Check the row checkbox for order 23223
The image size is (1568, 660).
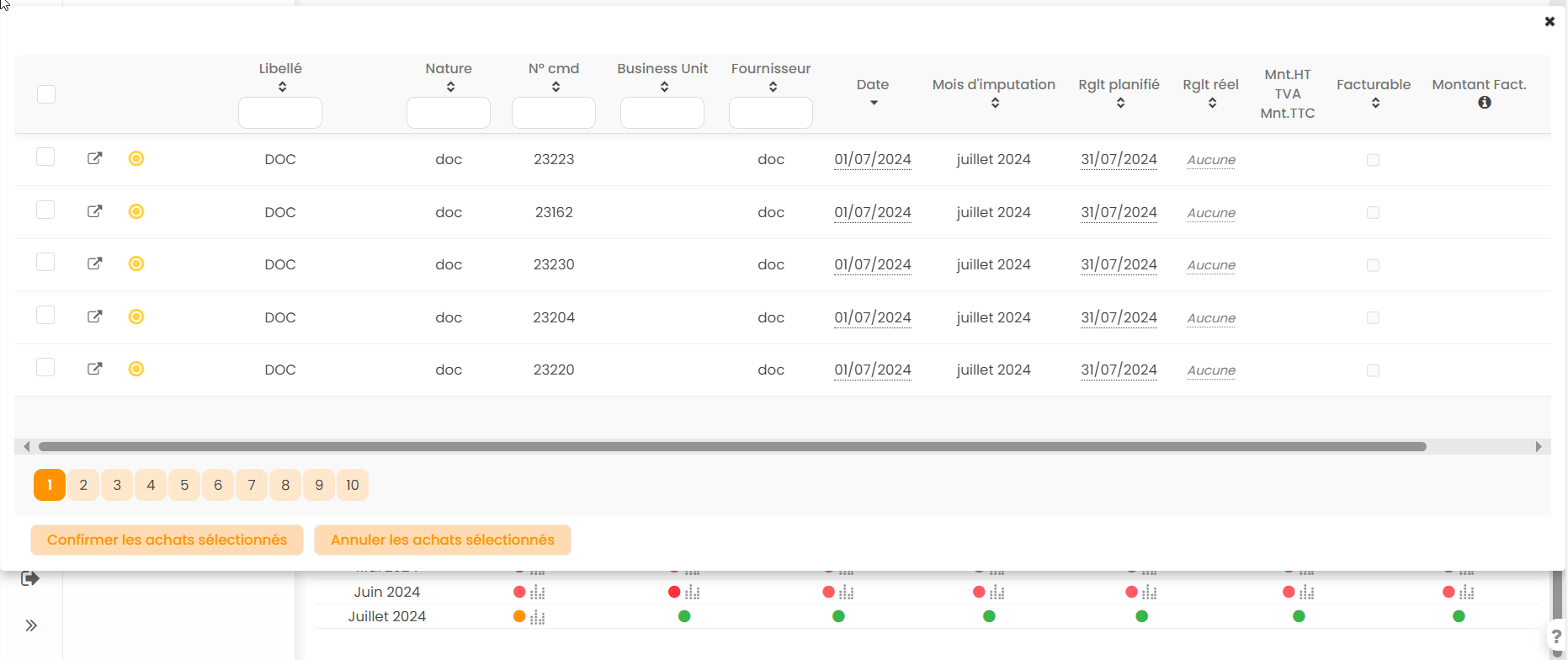pos(45,157)
